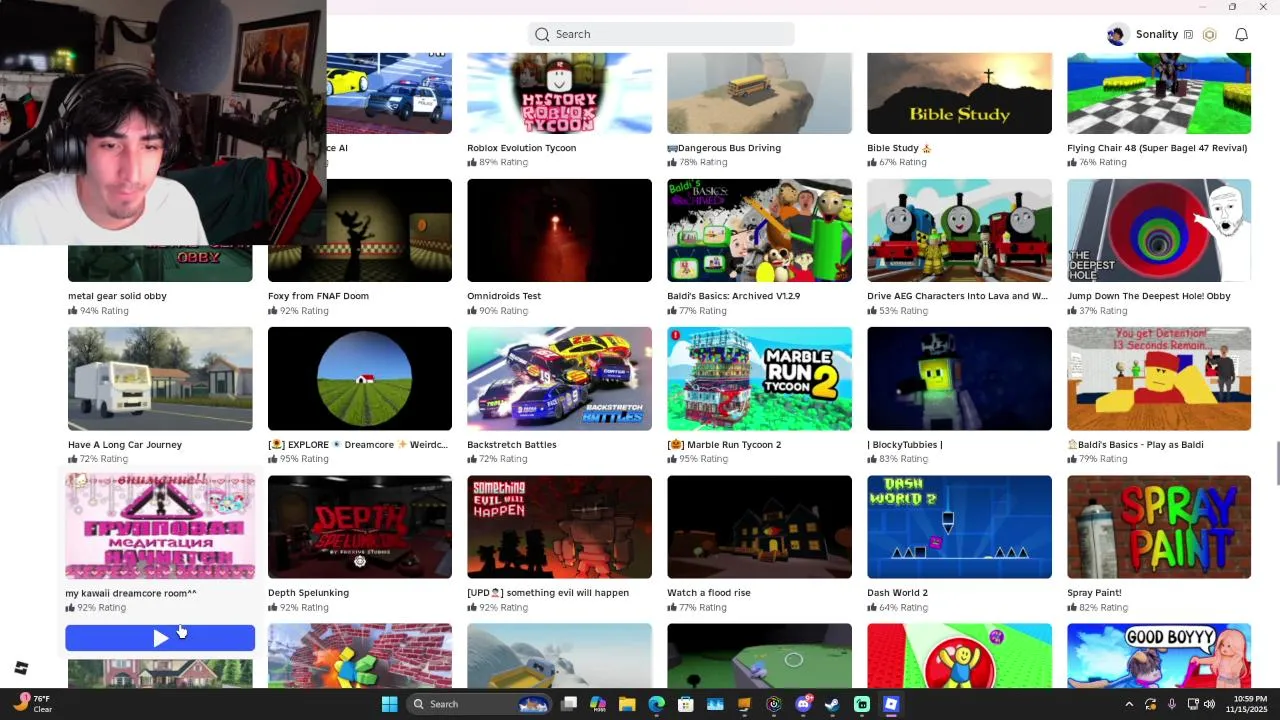Open the green face app in the taskbar
Image resolution: width=1280 pixels, height=720 pixels.
coord(862,704)
